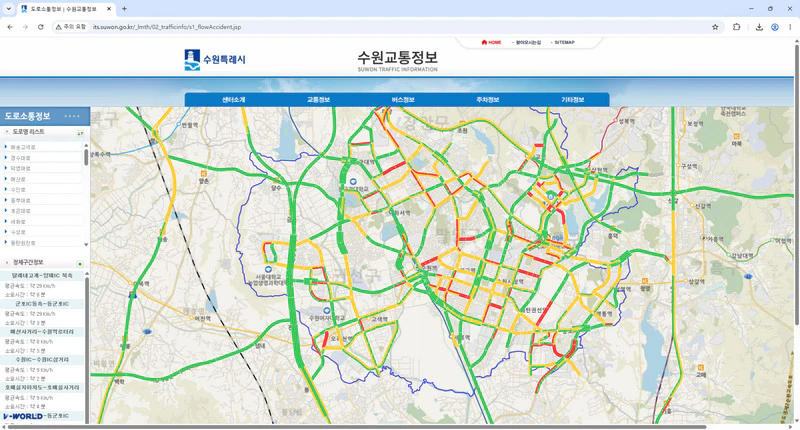The height and width of the screenshot is (430, 800).
Task: Click the not-secure warning in address bar
Action: 71,27
